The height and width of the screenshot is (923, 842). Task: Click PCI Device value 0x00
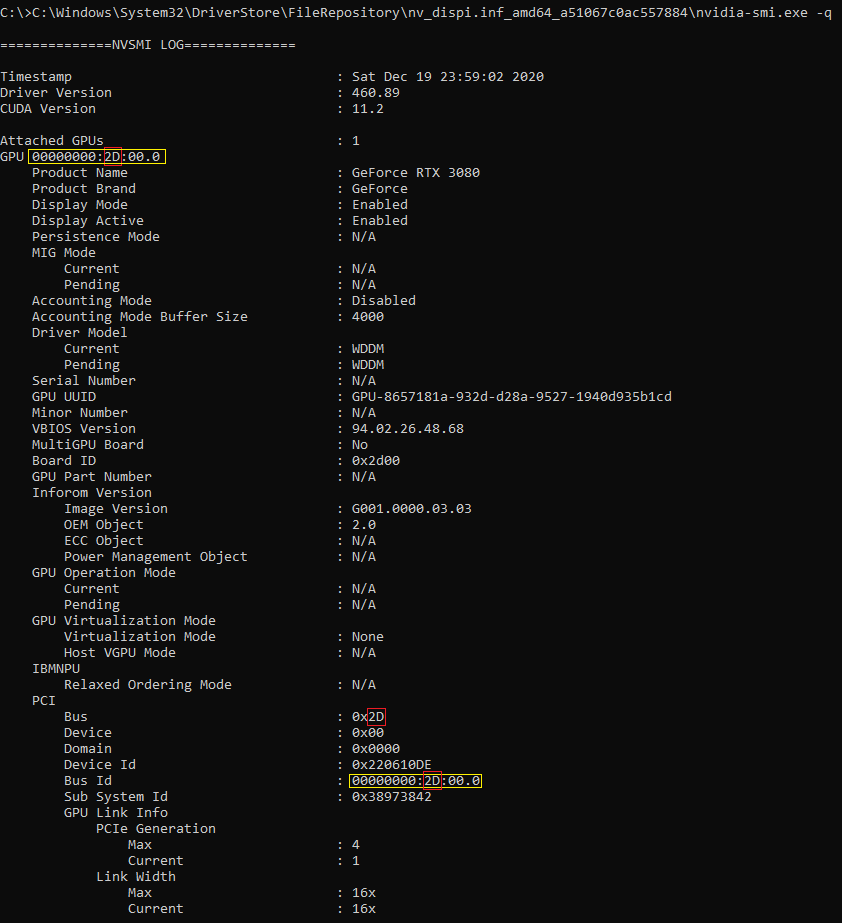pyautogui.click(x=367, y=733)
